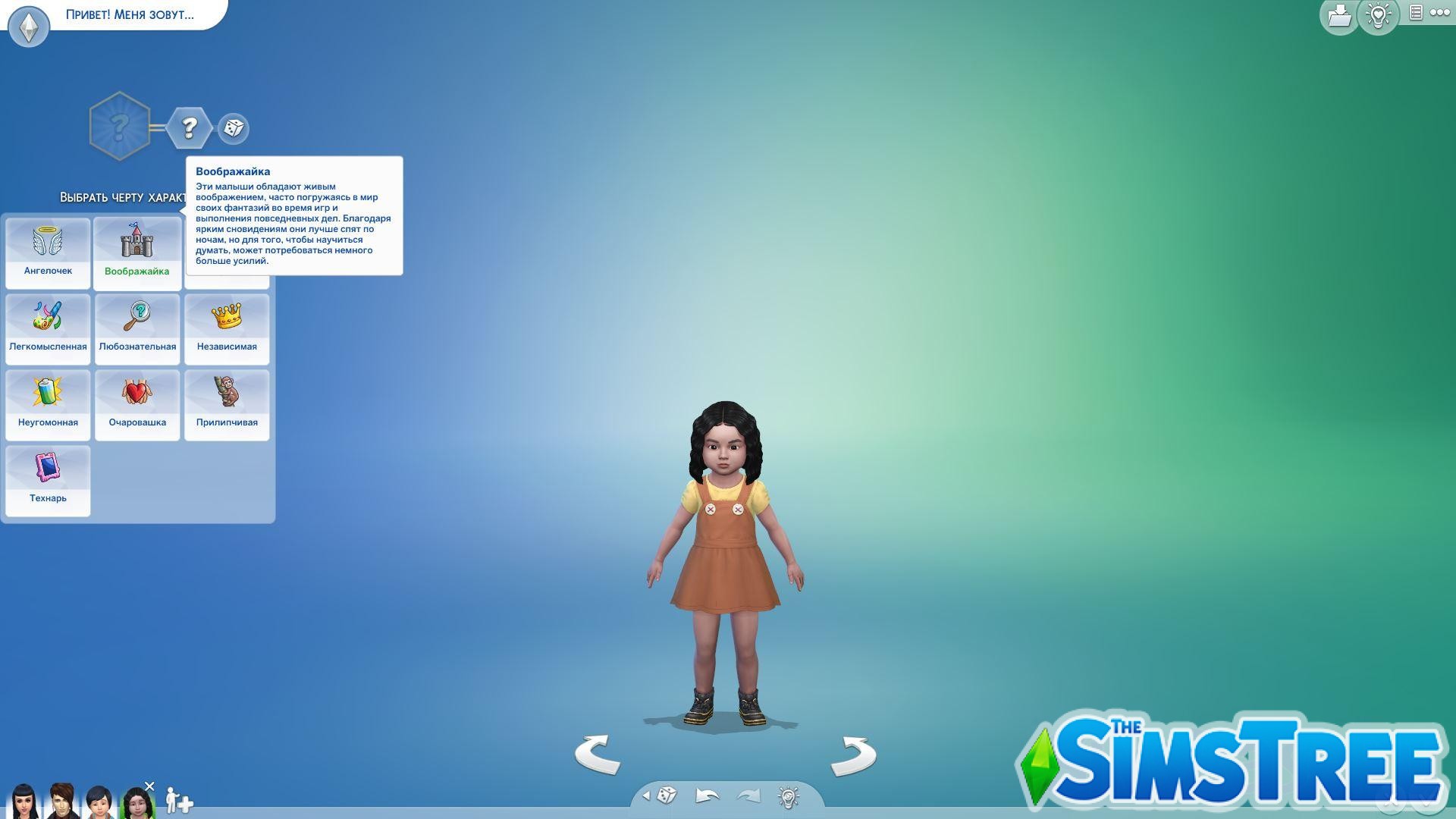The image size is (1456, 819).
Task: Click the Неугомонная battery trait
Action: (48, 394)
